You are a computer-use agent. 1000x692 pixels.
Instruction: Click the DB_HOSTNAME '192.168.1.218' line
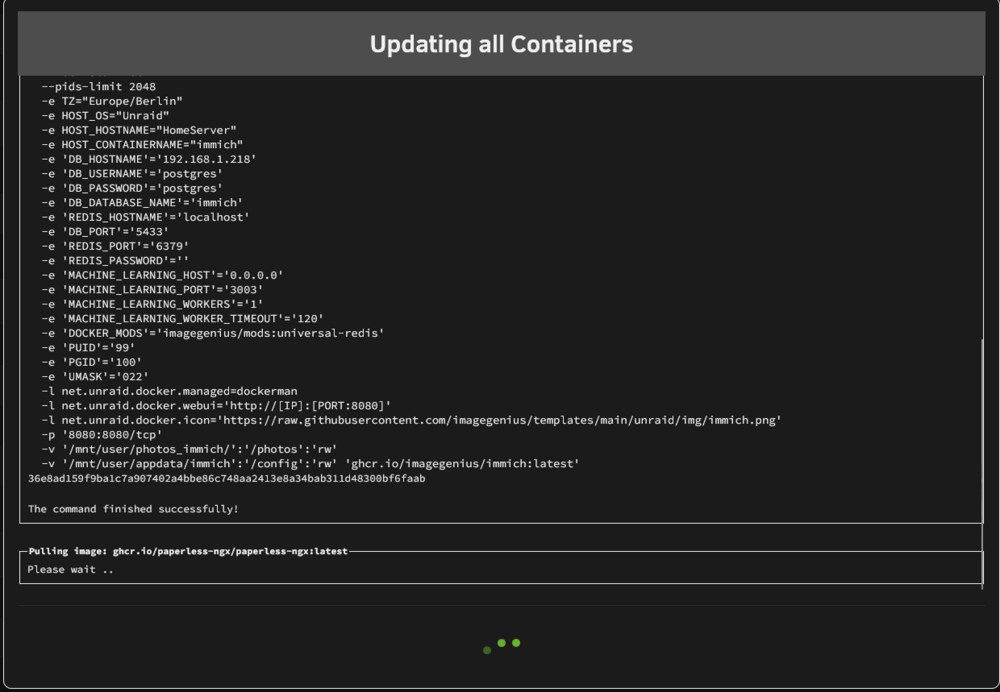click(149, 159)
